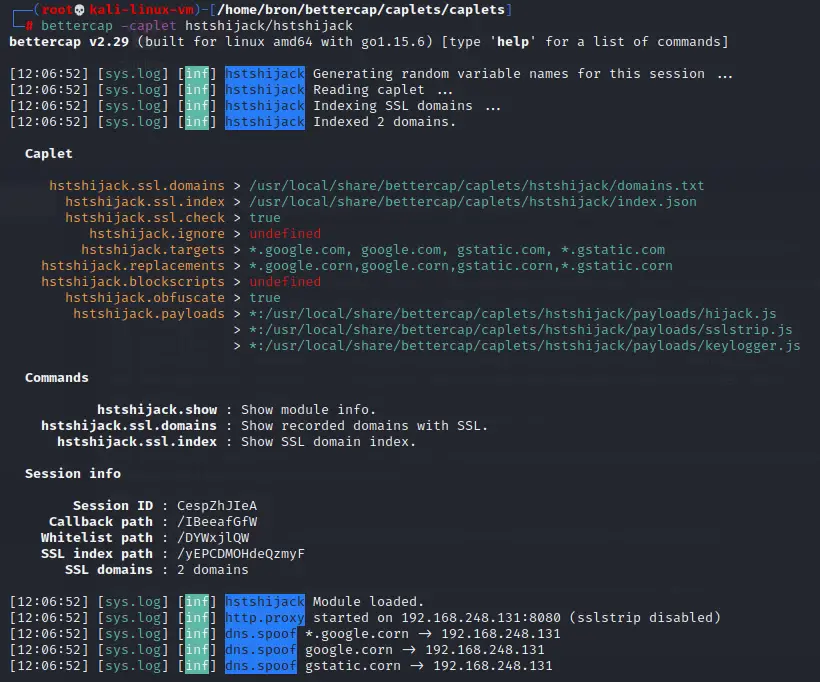
Task: Click the index.json file path value
Action: coord(473,202)
